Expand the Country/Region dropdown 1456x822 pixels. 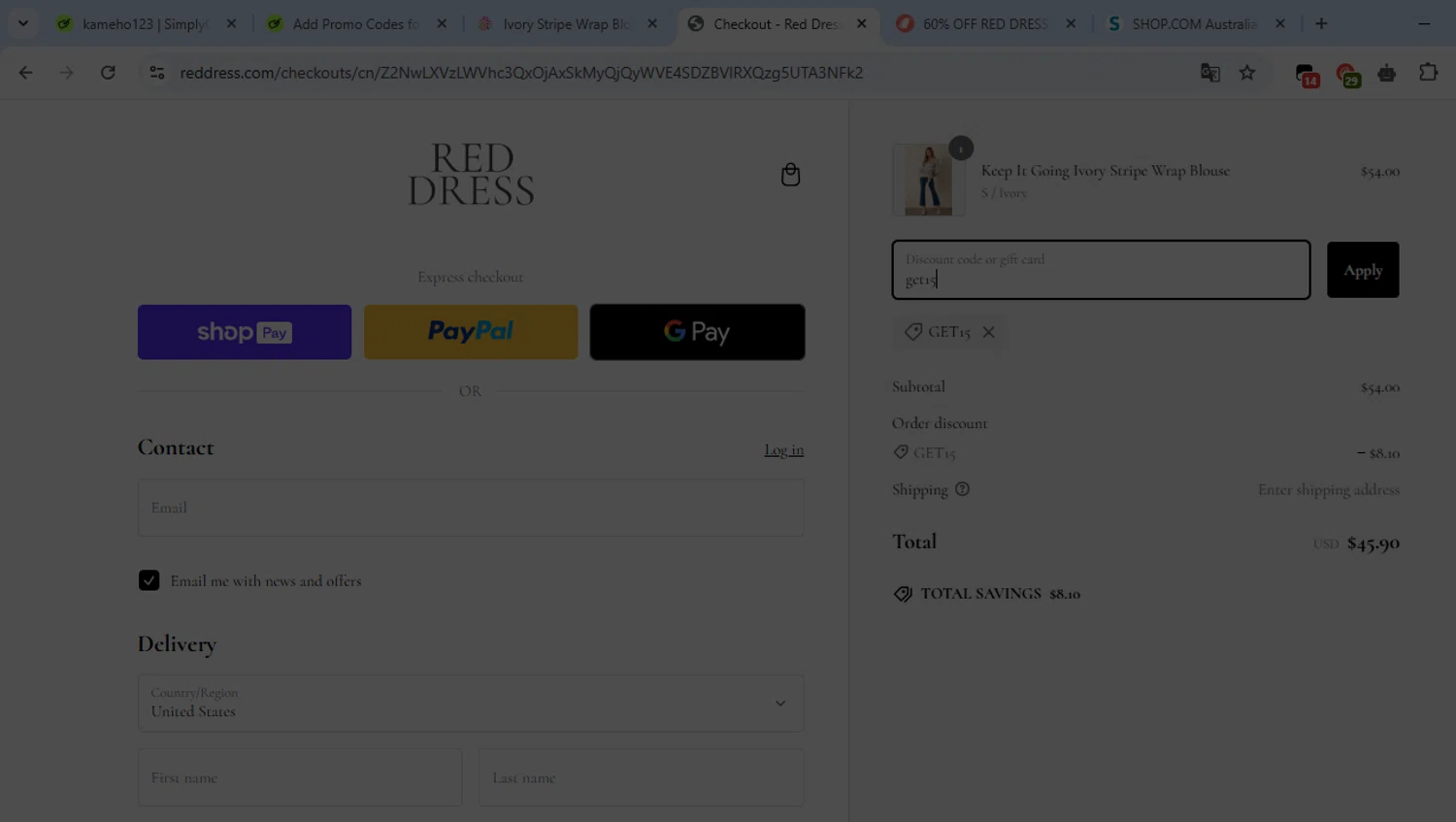tap(471, 704)
